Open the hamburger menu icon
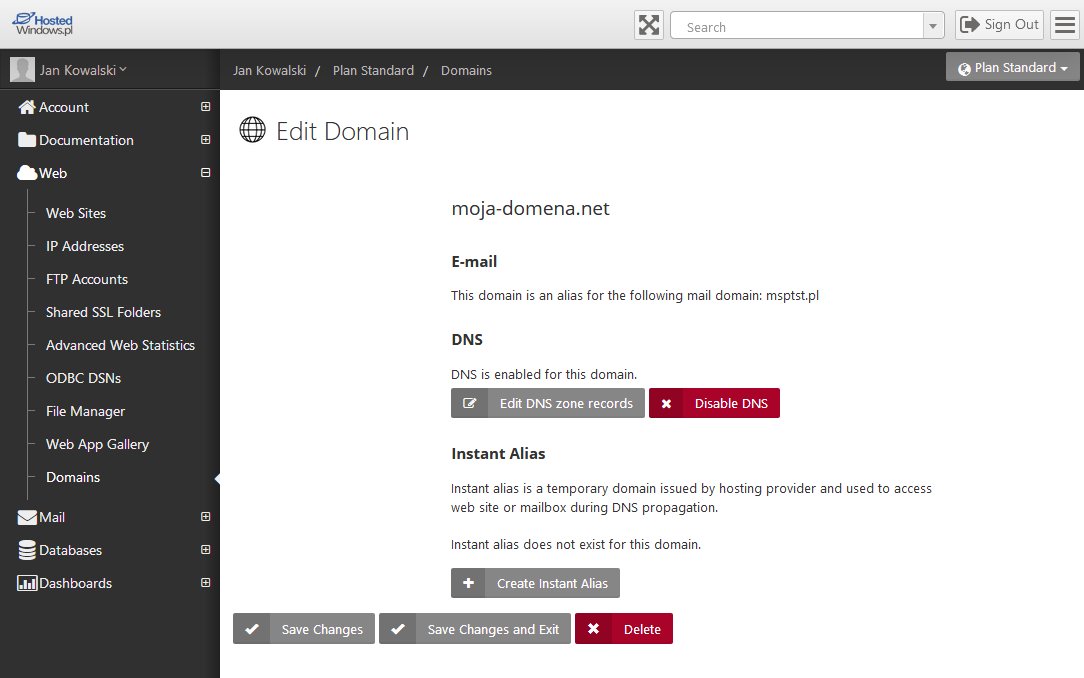The image size is (1084, 678). [1065, 26]
